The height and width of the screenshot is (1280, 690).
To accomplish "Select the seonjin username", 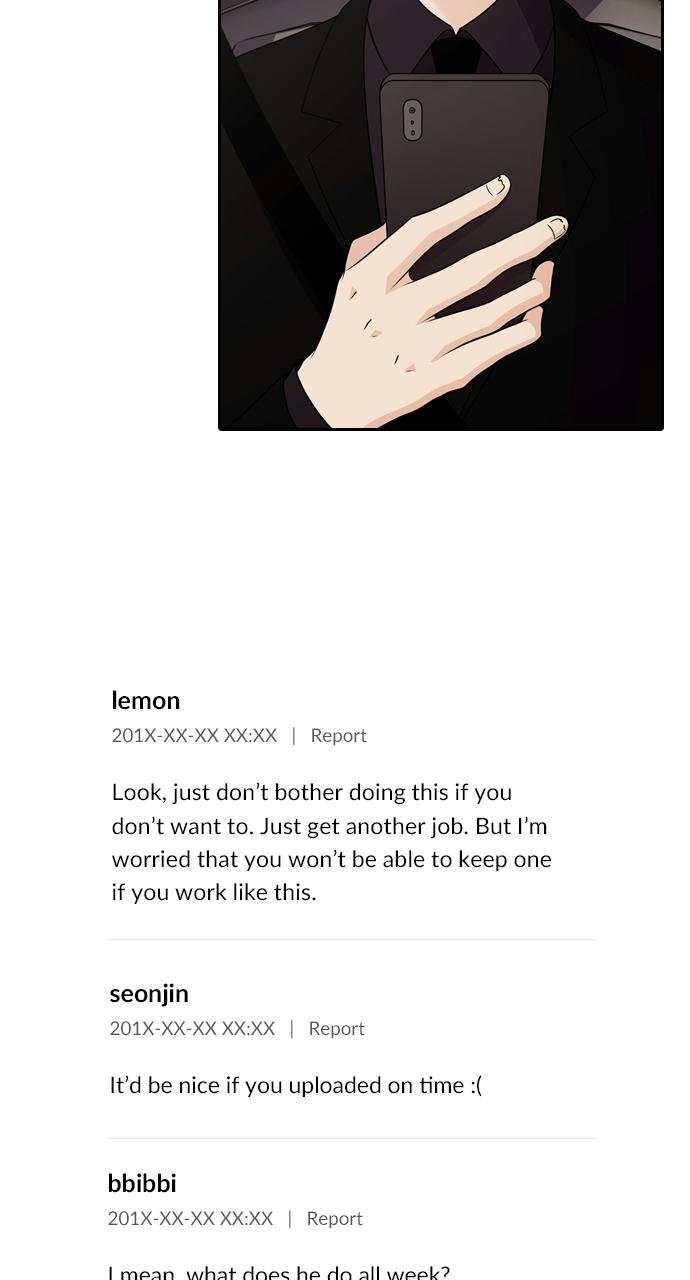I will pyautogui.click(x=149, y=993).
